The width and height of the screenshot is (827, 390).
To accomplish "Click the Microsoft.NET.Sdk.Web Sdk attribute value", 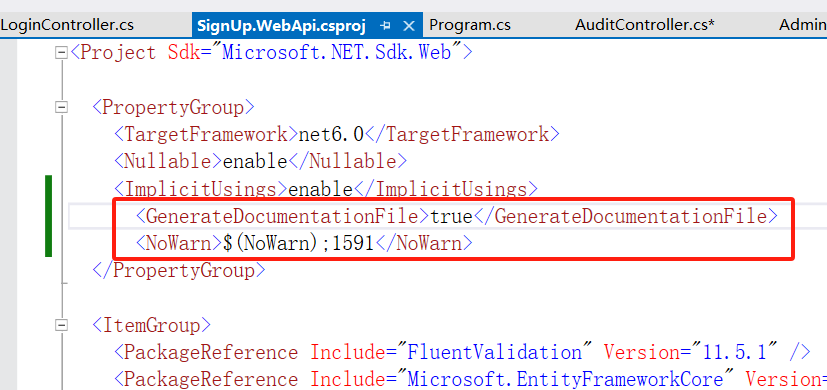I will point(336,52).
